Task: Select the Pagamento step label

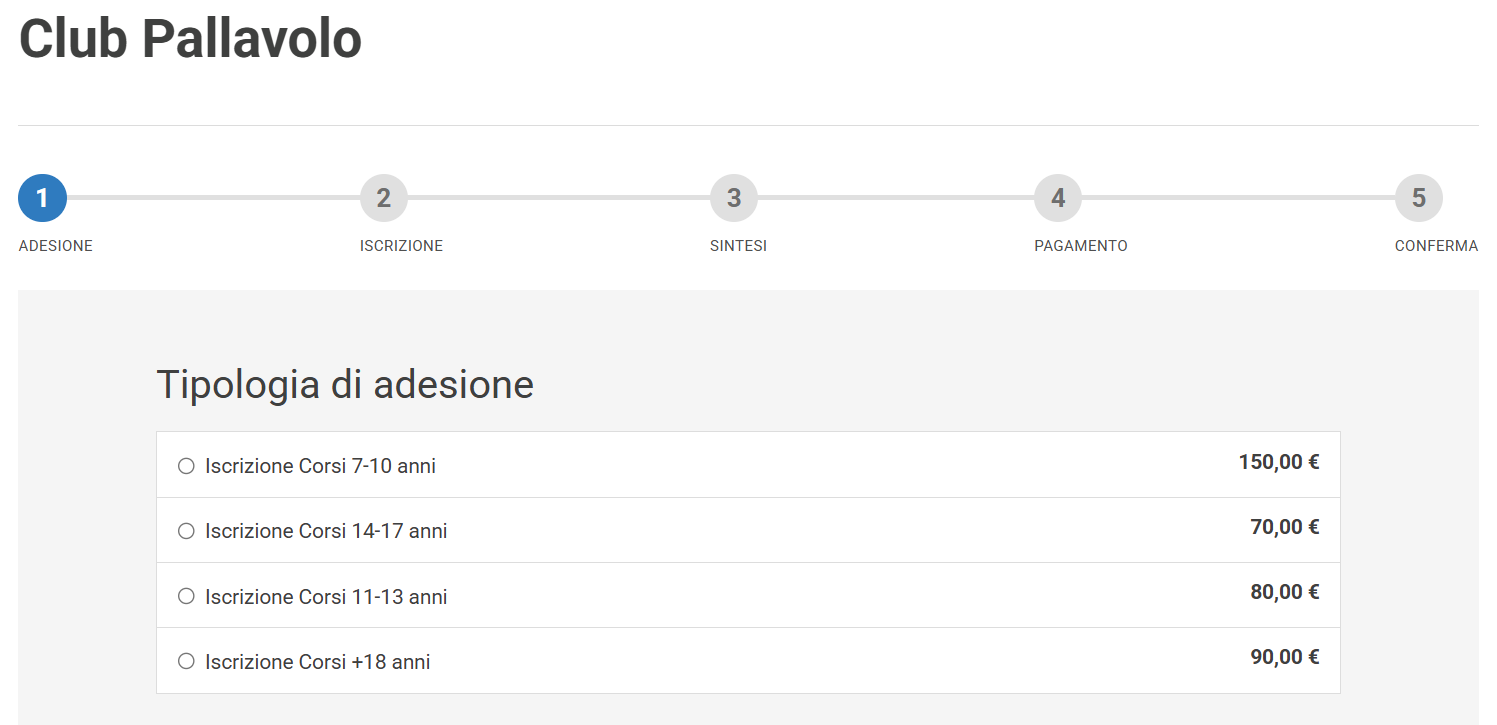Action: coord(1080,246)
